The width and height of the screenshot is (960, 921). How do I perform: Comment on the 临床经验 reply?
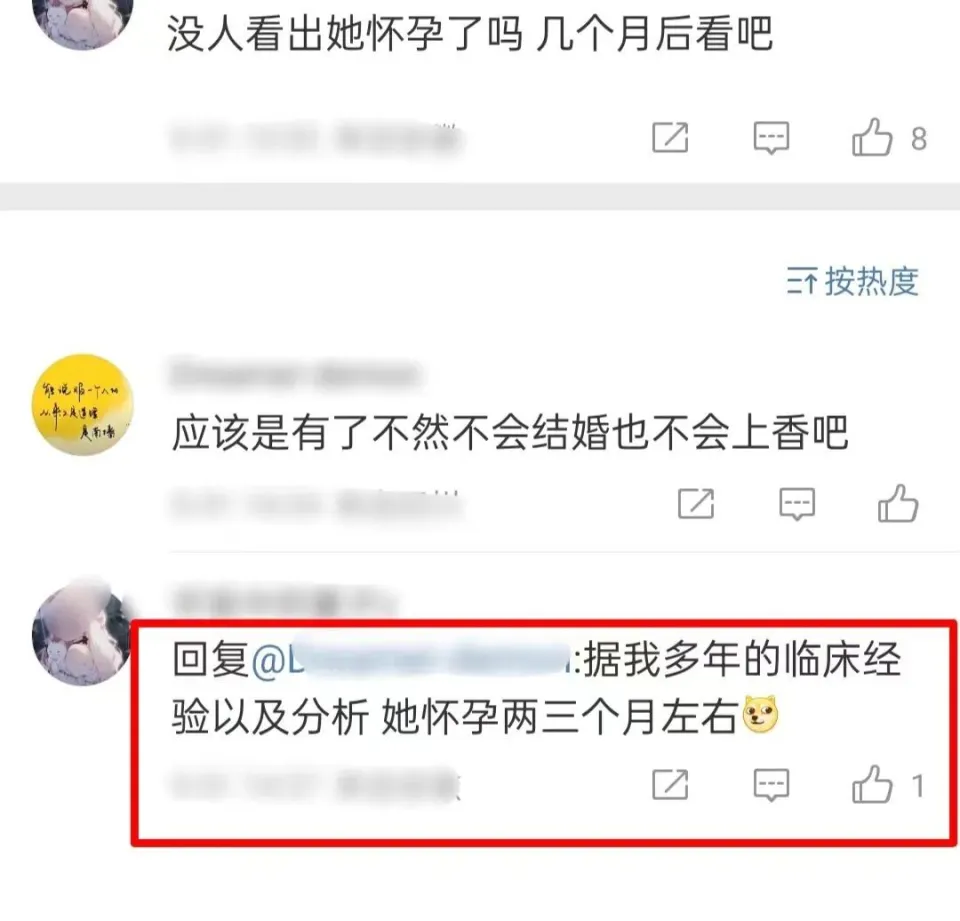(x=771, y=785)
